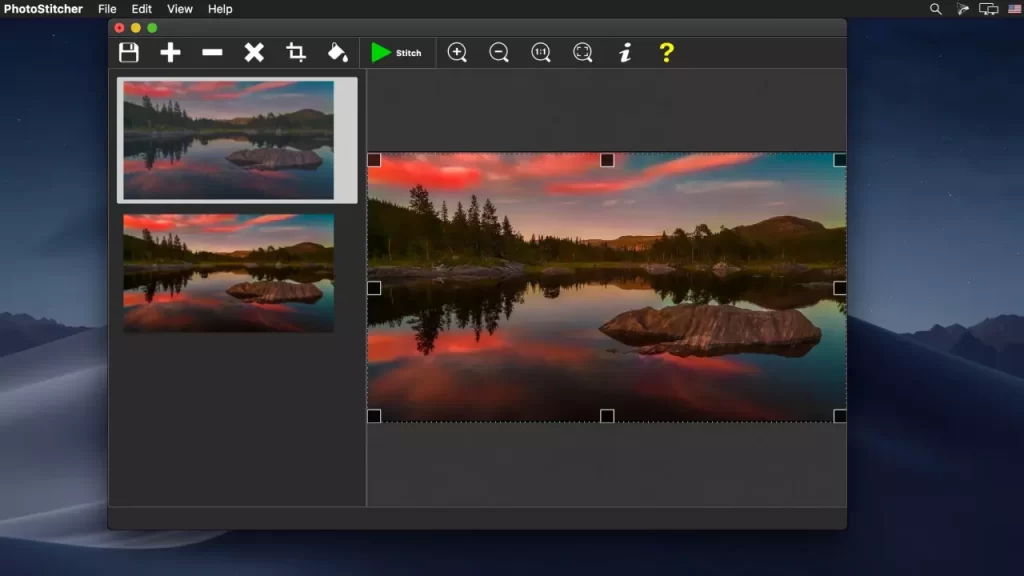Click the pointer status icon in menu bar
Image resolution: width=1024 pixels, height=576 pixels.
click(x=963, y=9)
